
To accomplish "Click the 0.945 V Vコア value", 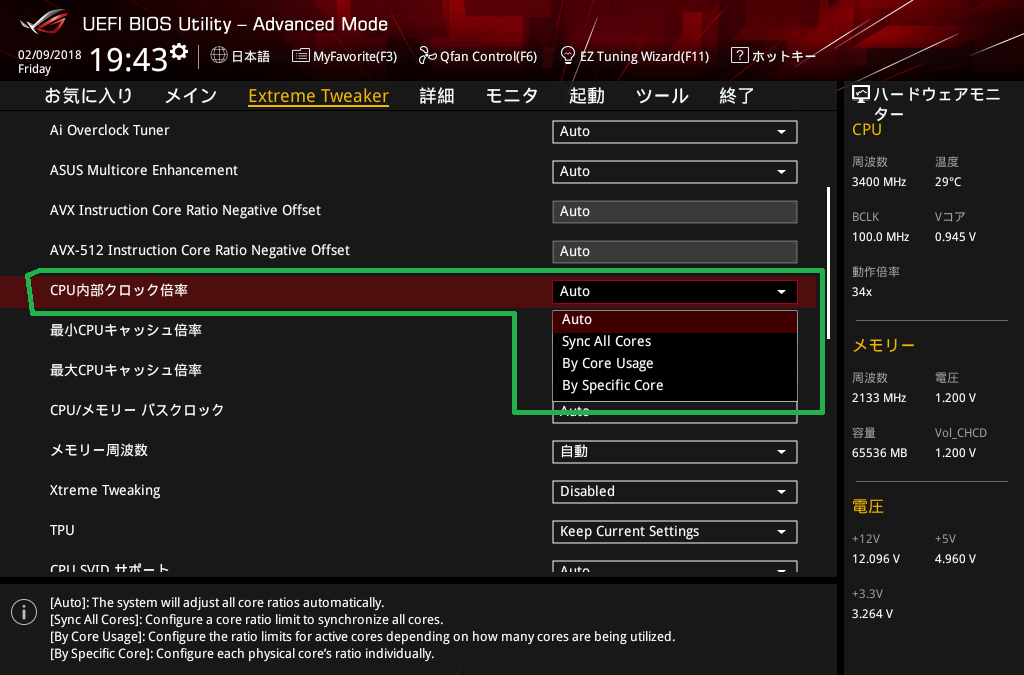I will coord(955,236).
